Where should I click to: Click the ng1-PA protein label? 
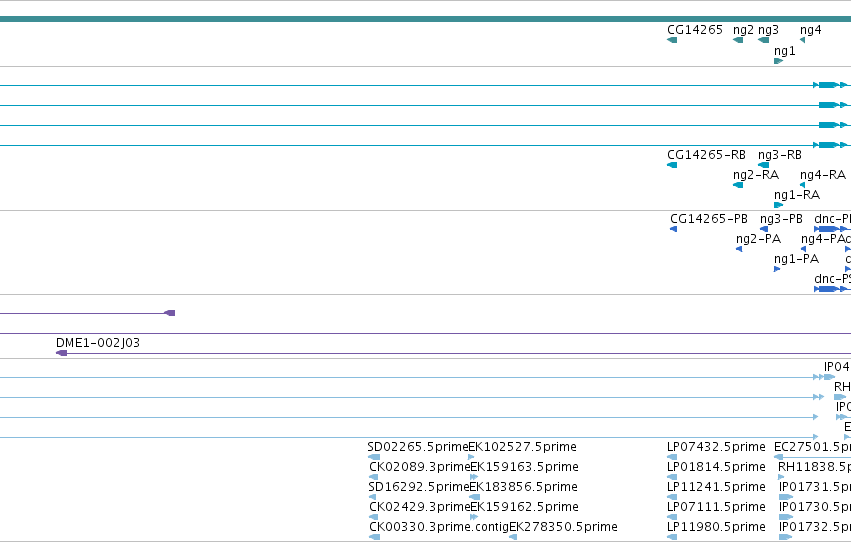pyautogui.click(x=796, y=259)
